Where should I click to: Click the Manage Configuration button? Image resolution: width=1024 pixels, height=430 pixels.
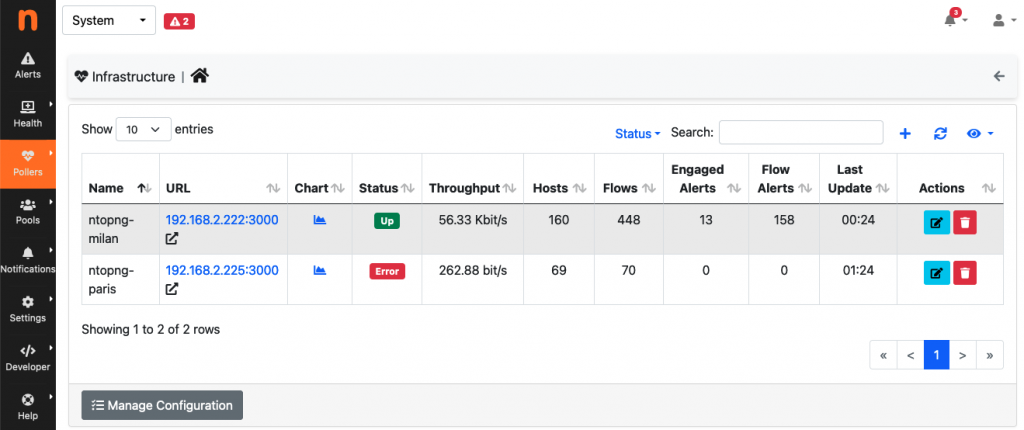click(162, 405)
